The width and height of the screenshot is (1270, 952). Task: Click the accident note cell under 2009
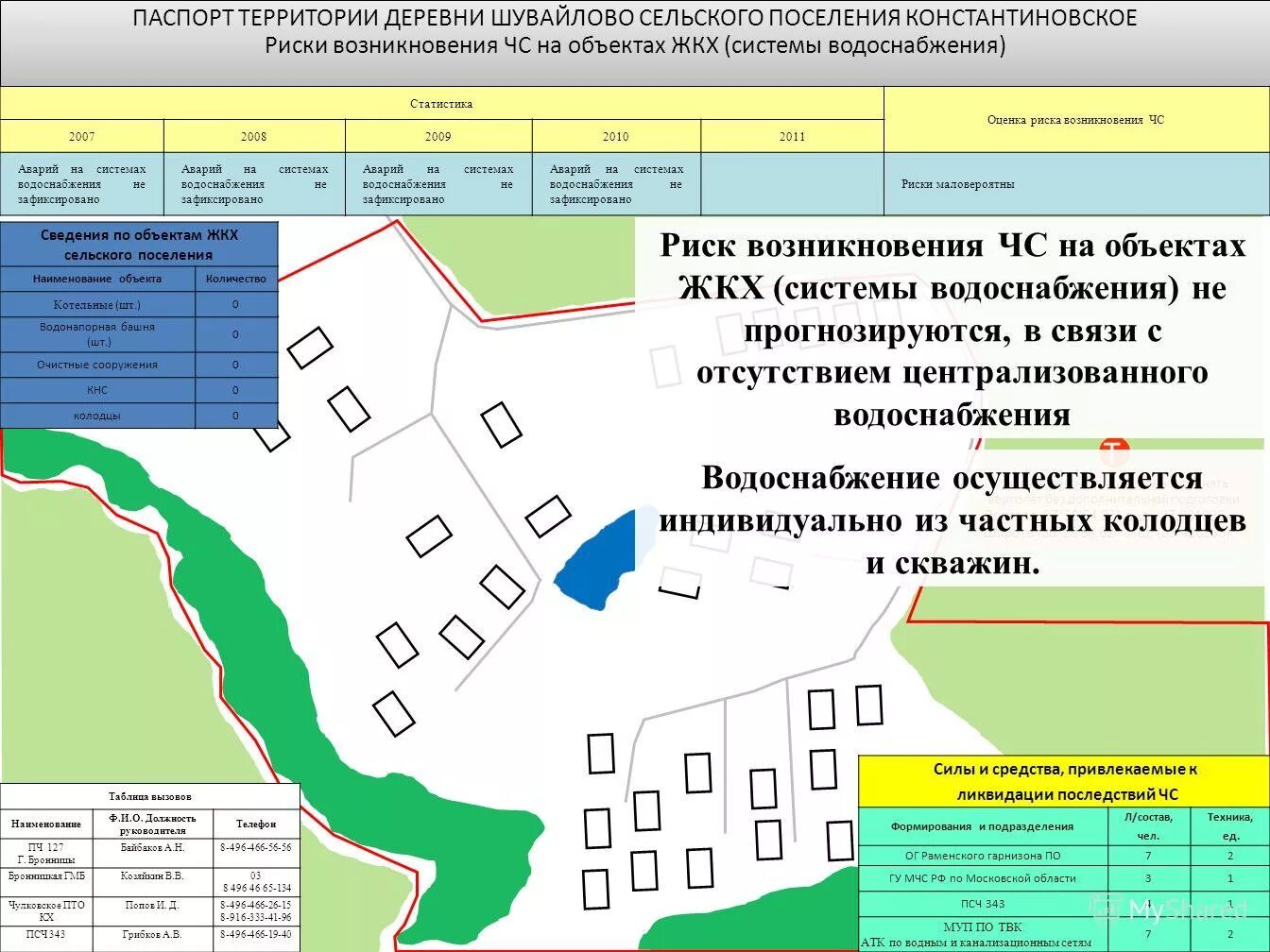(438, 184)
